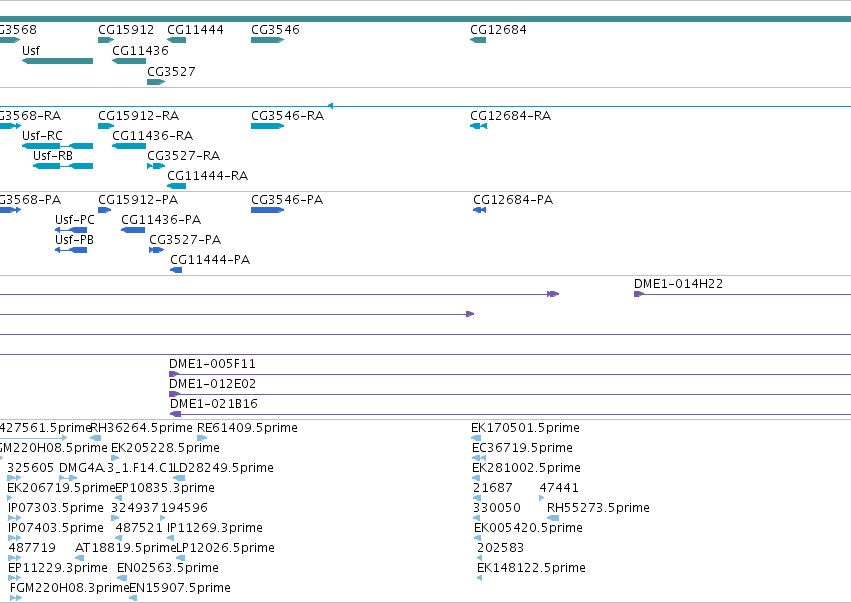Click the LD28249.5prime EST label
This screenshot has width=851, height=603.
(223, 468)
